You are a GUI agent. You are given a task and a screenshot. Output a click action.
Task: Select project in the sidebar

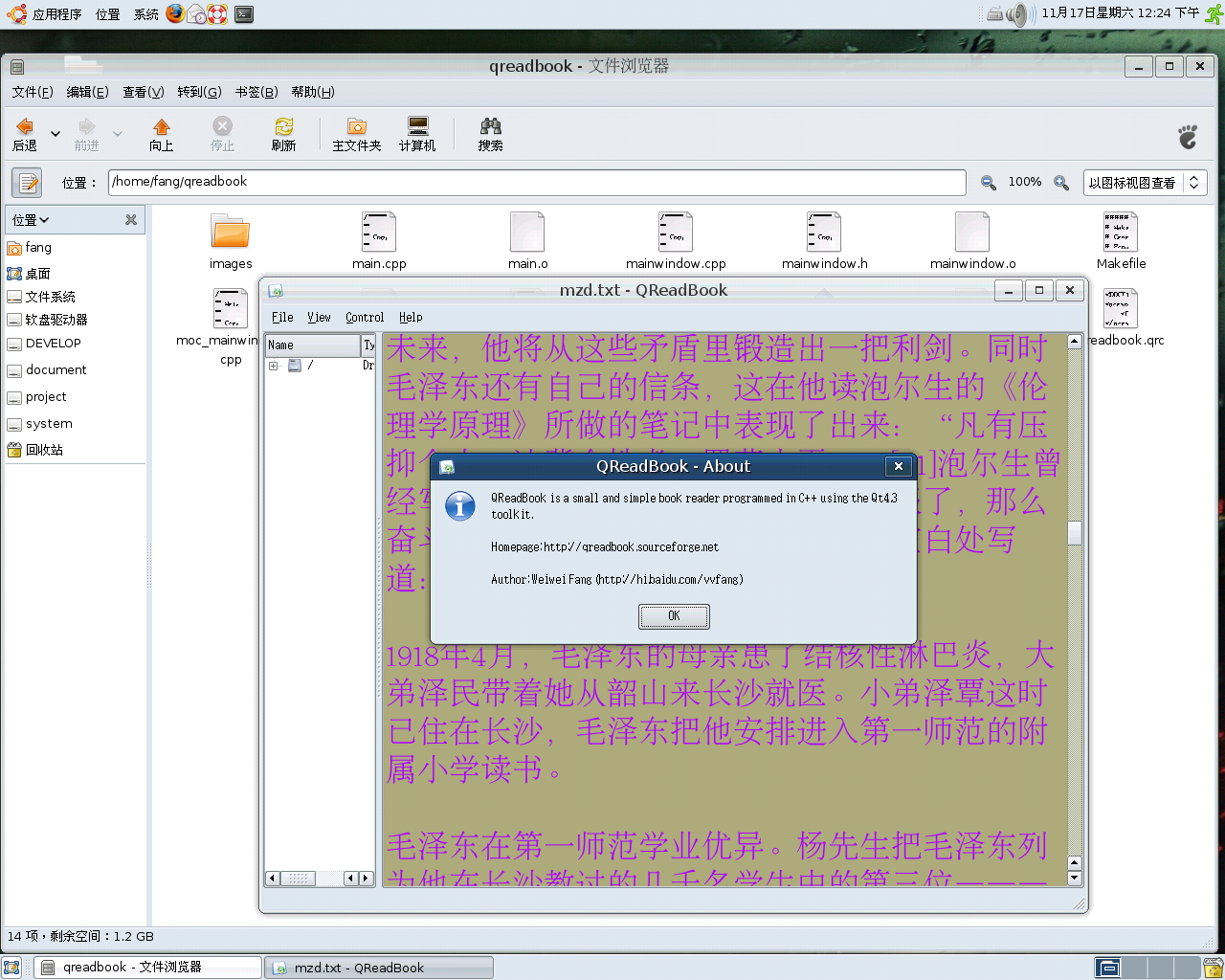coord(37,397)
